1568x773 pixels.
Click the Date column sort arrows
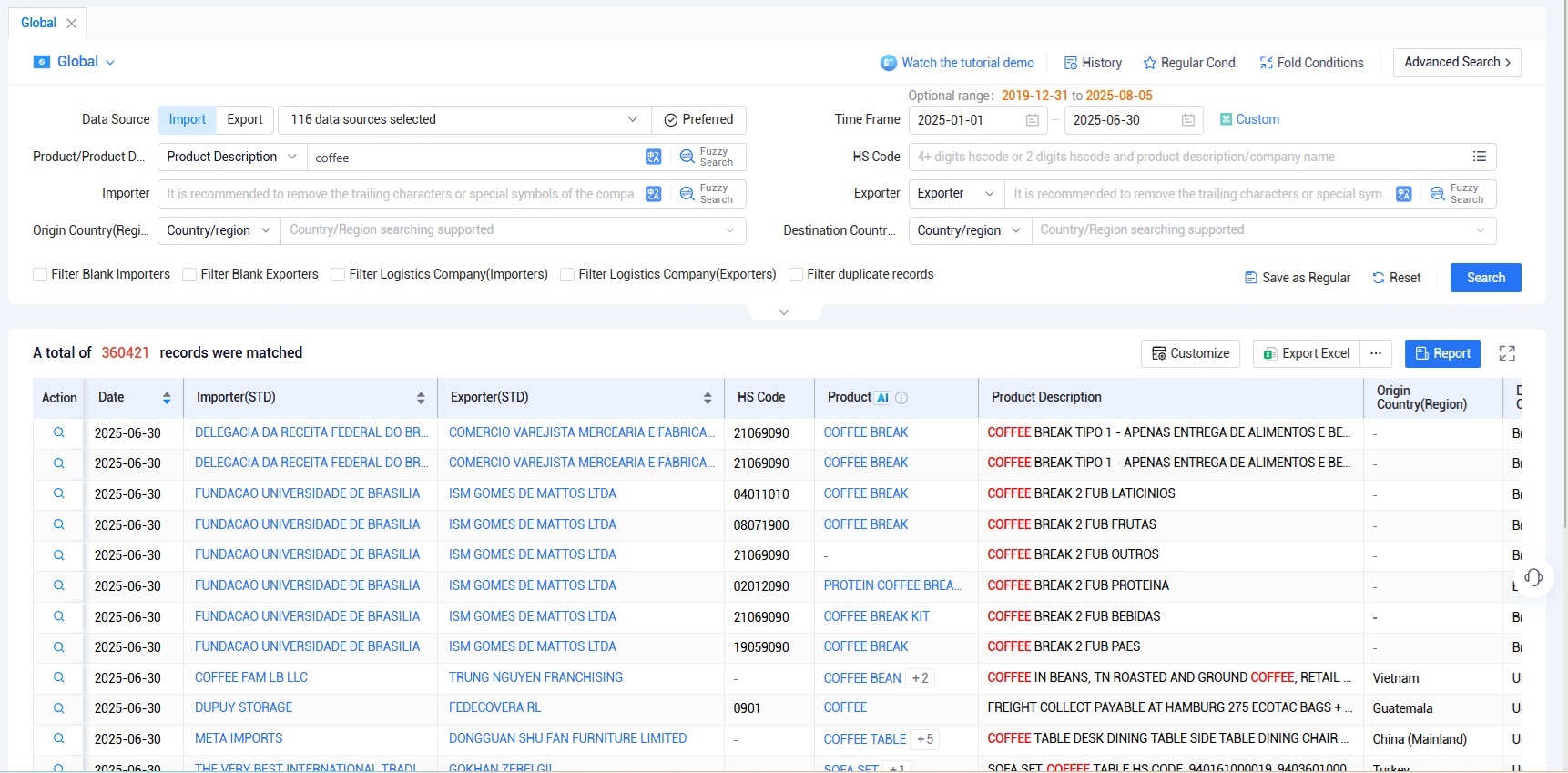pyautogui.click(x=167, y=398)
